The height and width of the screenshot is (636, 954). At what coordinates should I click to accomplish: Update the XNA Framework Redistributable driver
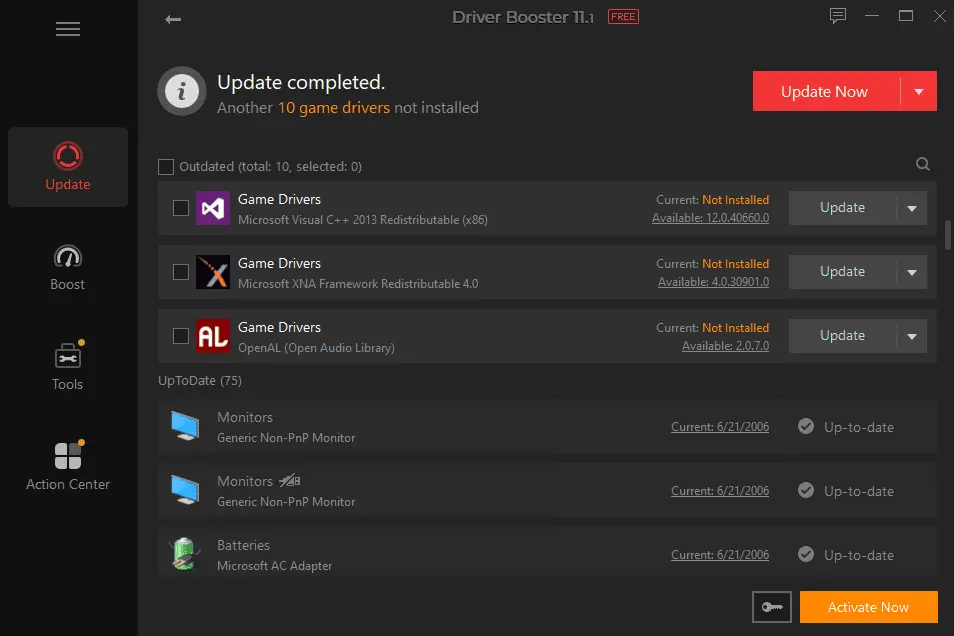tap(842, 272)
